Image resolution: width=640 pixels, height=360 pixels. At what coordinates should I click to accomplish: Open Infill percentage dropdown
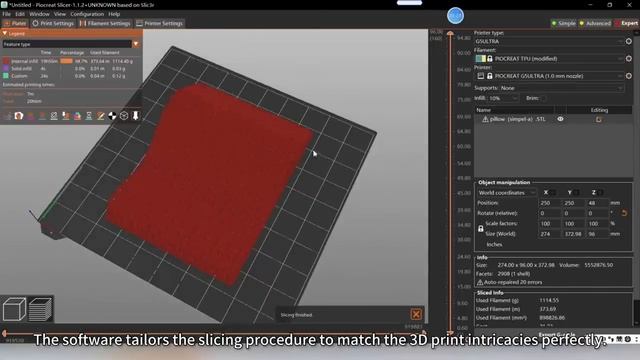pos(503,98)
